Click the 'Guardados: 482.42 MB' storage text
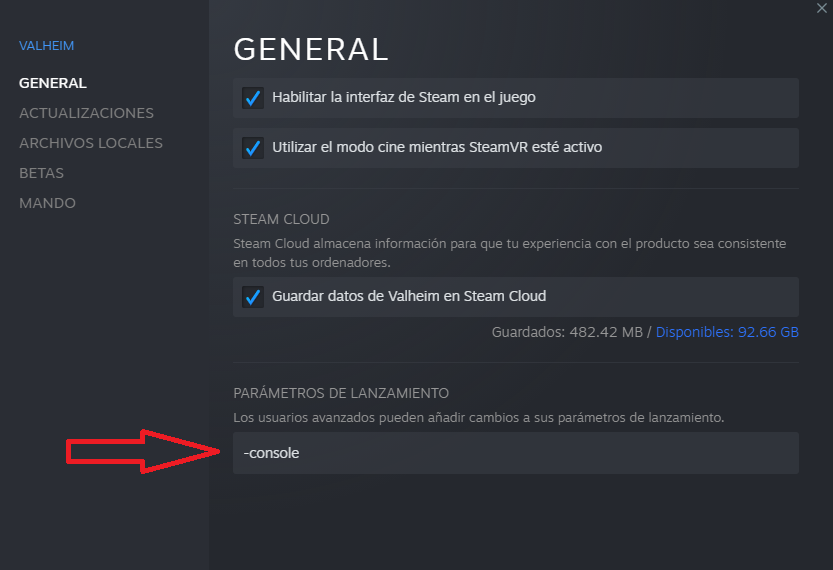This screenshot has width=833, height=570. click(x=567, y=331)
